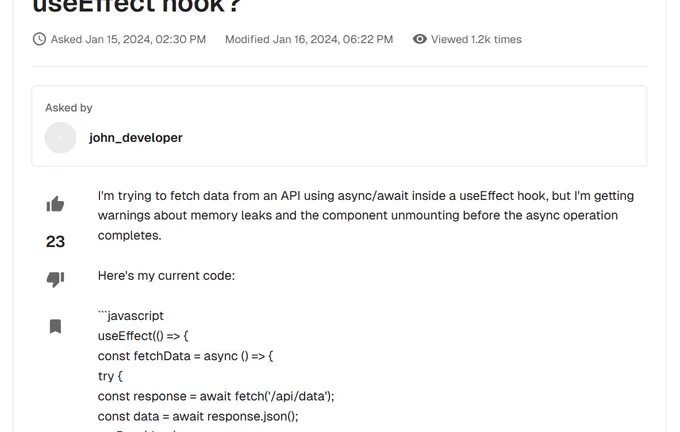Bookmark this question
680x432 pixels.
click(x=55, y=326)
